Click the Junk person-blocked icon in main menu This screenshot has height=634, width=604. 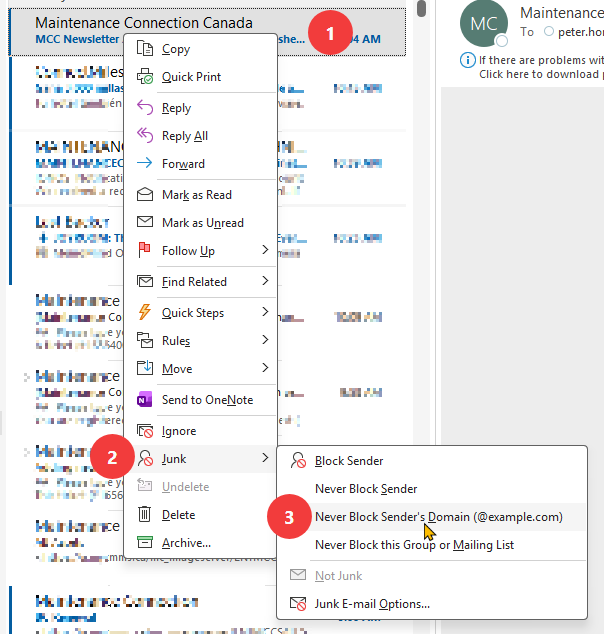145,459
